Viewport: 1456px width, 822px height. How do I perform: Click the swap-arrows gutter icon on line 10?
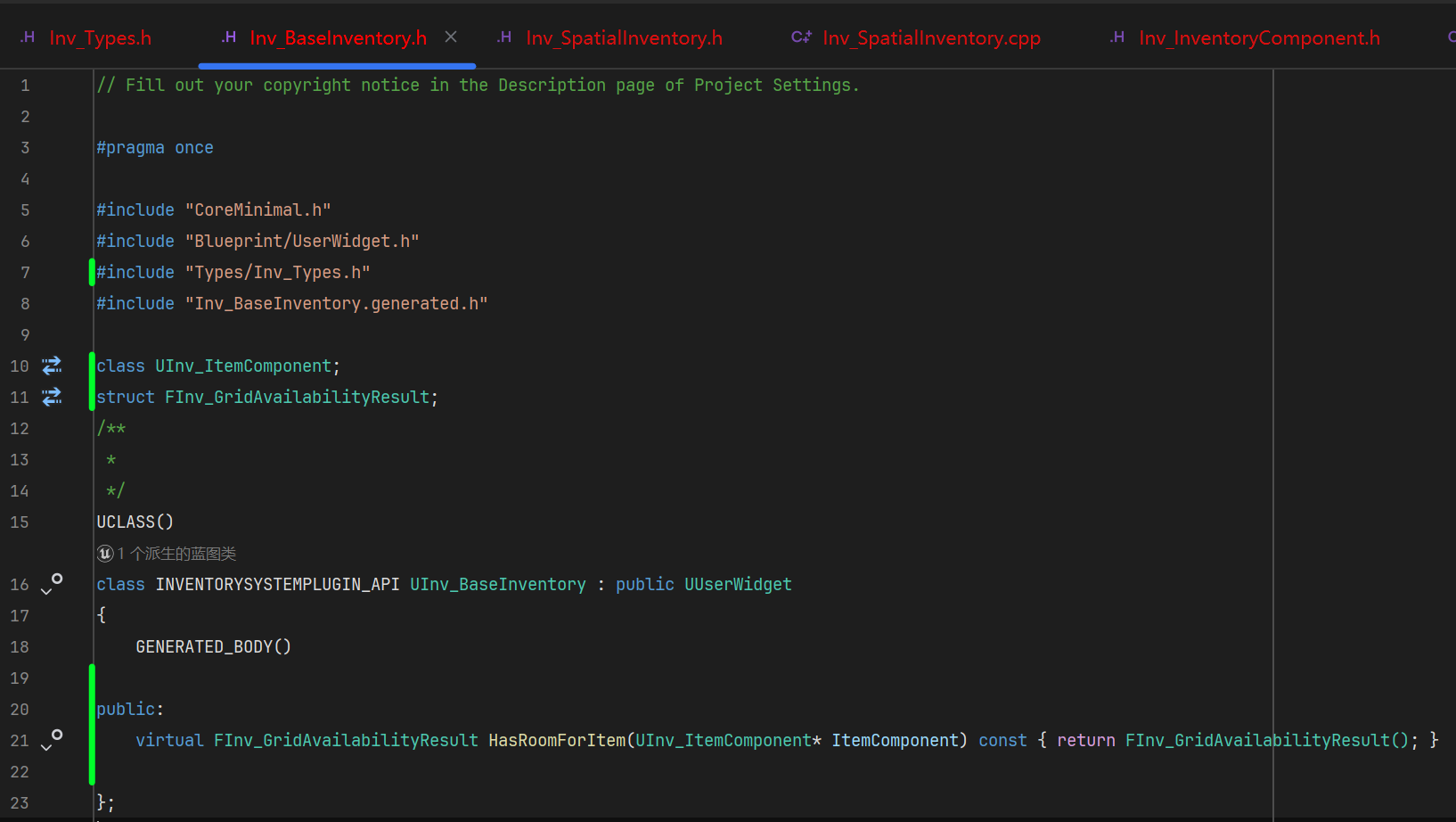click(x=53, y=366)
